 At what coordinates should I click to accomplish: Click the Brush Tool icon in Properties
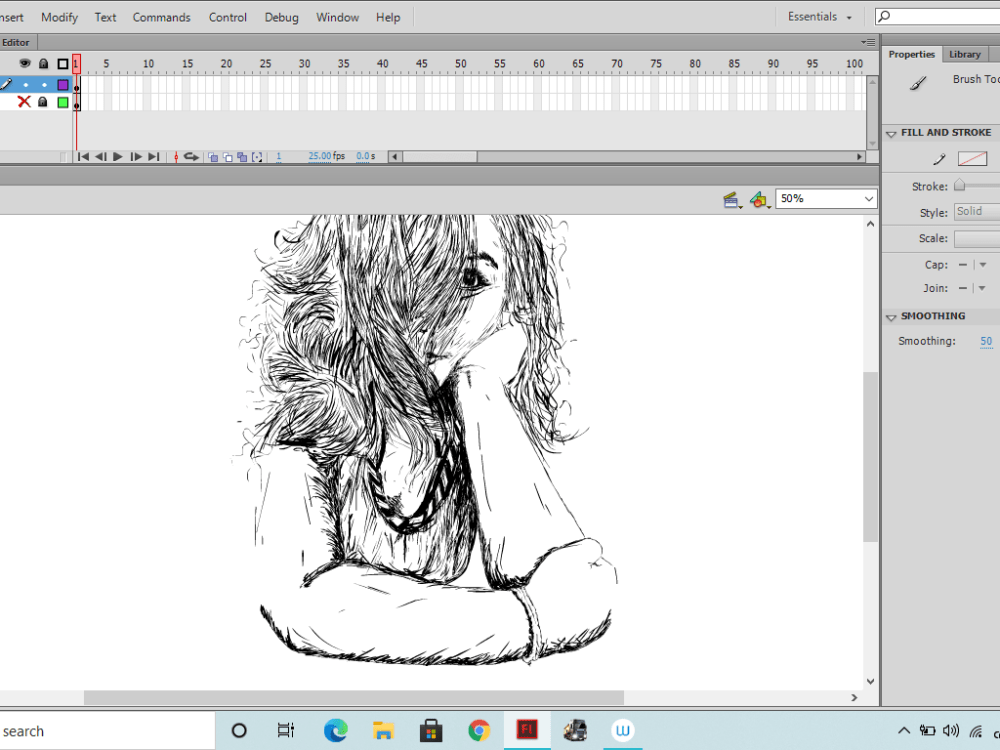918,83
